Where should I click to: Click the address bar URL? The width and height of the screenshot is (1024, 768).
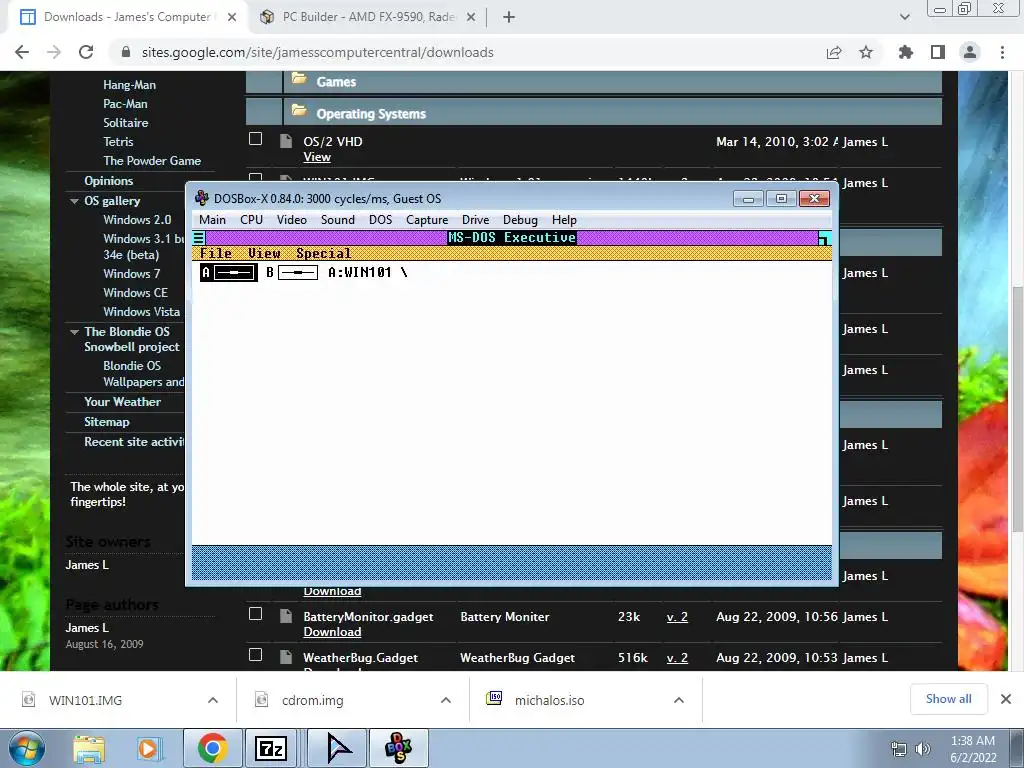[317, 52]
